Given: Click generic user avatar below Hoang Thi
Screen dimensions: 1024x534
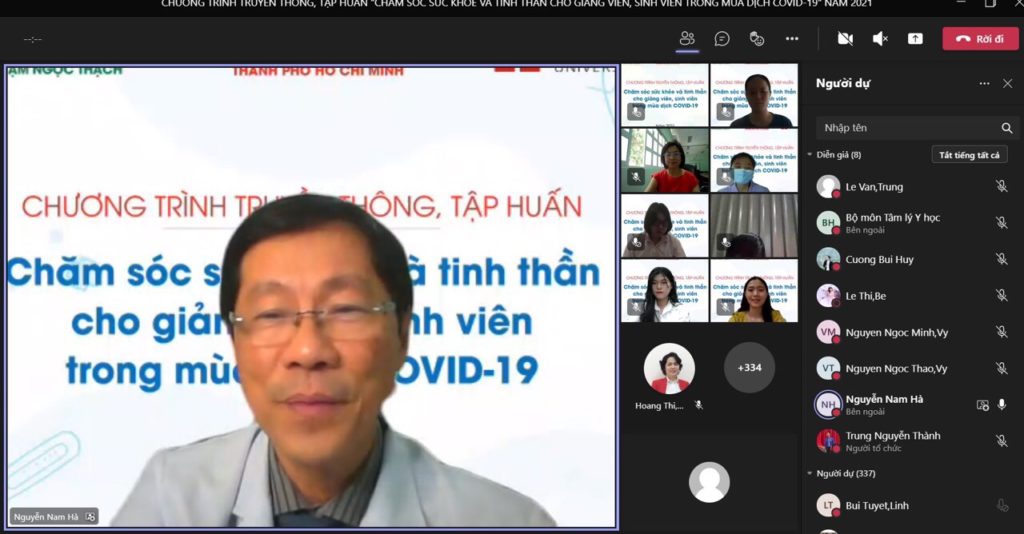Looking at the screenshot, I should pyautogui.click(x=709, y=482).
